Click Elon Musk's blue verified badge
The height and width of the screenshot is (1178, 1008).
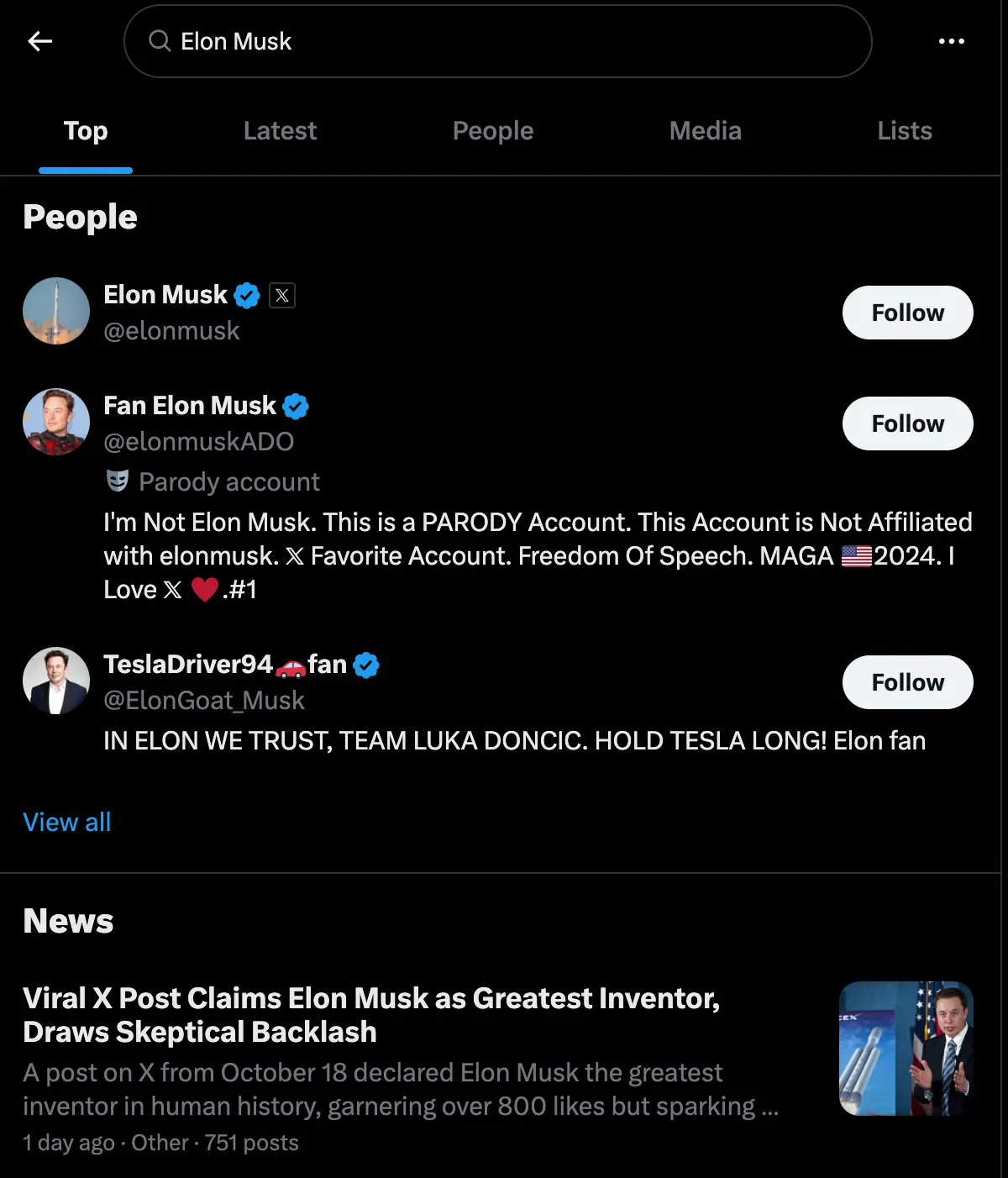(x=247, y=296)
